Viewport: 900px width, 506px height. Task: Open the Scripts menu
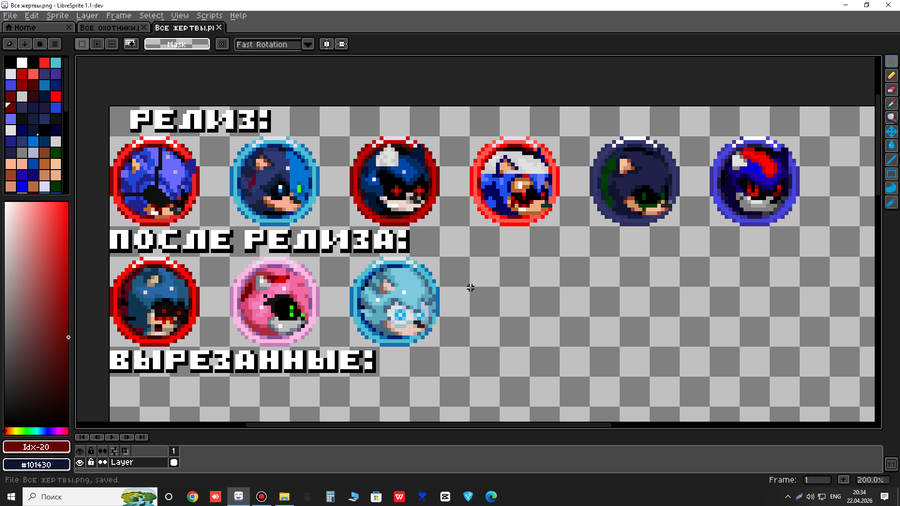(210, 15)
